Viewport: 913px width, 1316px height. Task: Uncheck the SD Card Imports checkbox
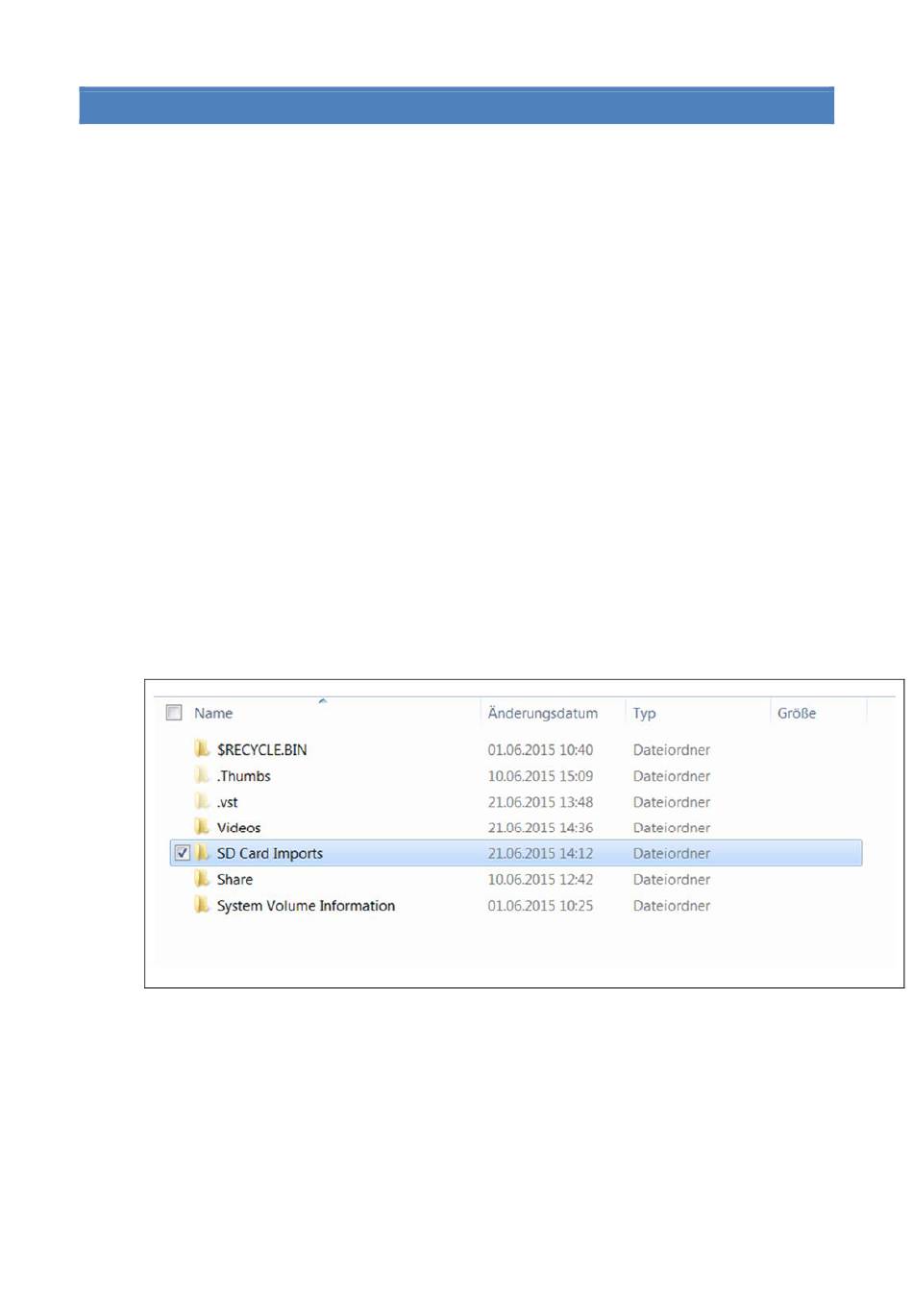(x=182, y=853)
